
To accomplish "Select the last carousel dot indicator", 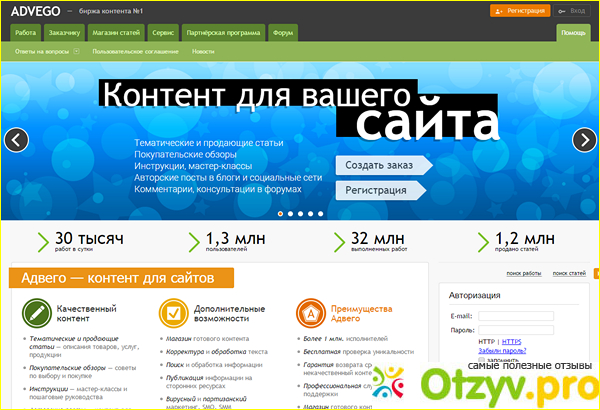I will 320,213.
